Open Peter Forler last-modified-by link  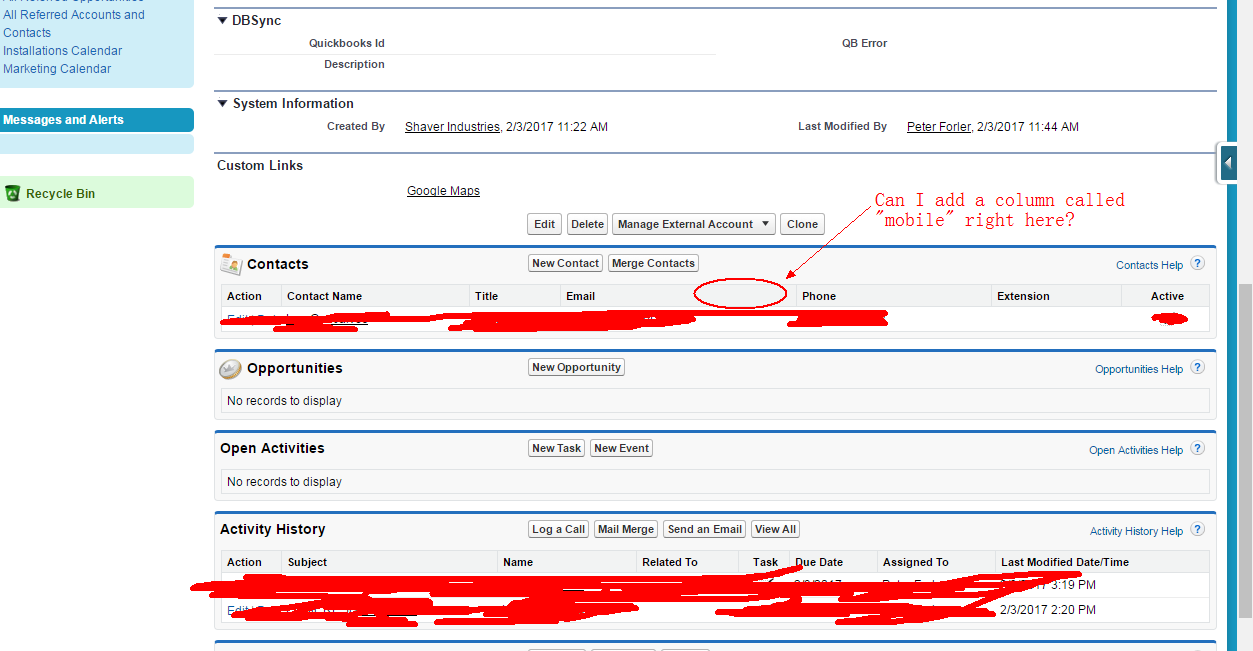(x=939, y=127)
